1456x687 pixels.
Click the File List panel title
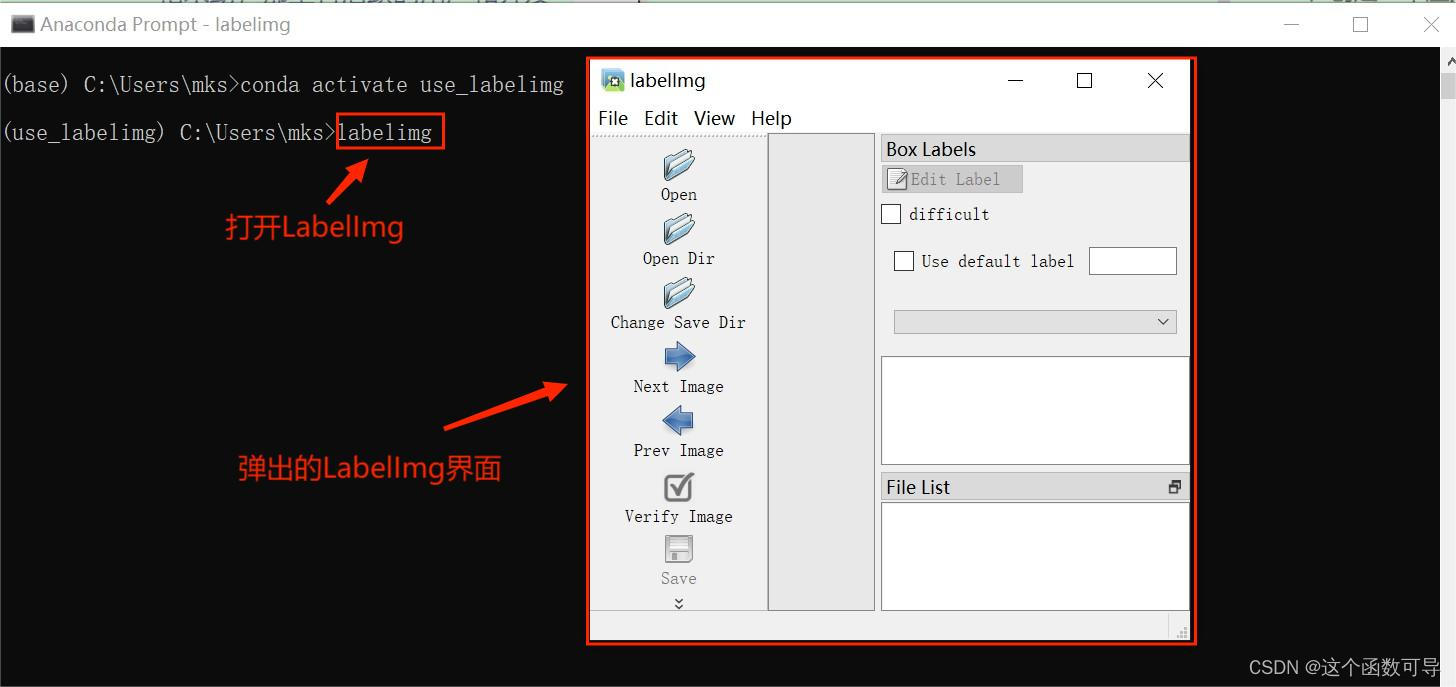tap(917, 487)
